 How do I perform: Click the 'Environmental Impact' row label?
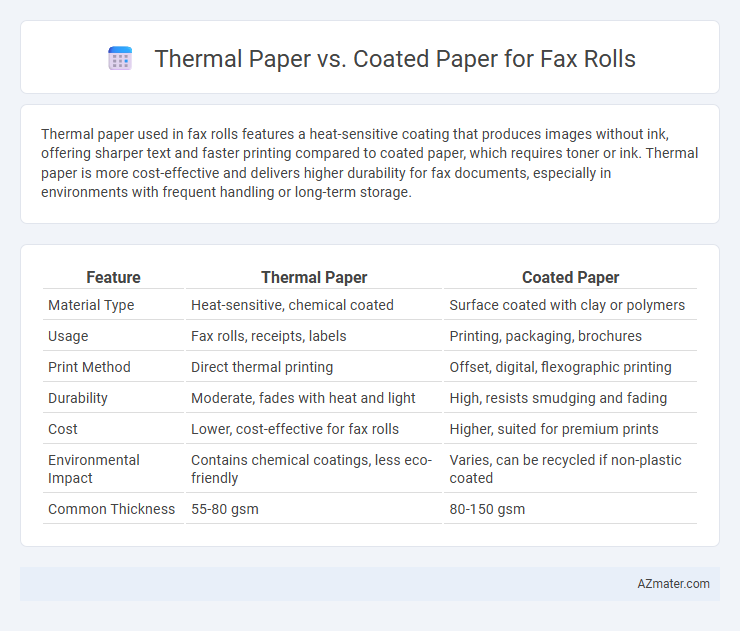coord(94,469)
